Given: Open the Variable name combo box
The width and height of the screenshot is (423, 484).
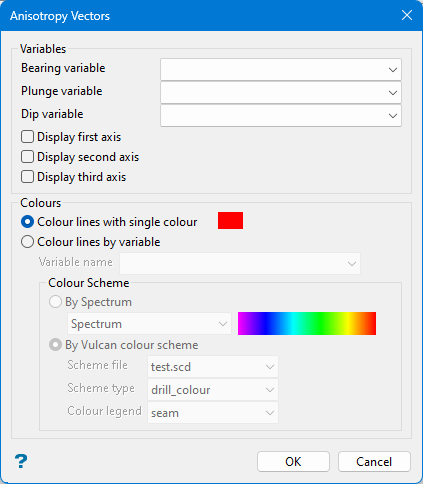Looking at the screenshot, I should (x=240, y=263).
